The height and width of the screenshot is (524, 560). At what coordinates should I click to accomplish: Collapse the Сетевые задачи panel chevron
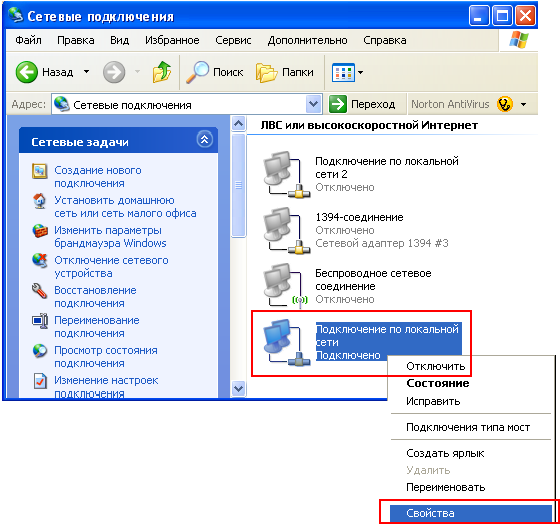(x=205, y=140)
